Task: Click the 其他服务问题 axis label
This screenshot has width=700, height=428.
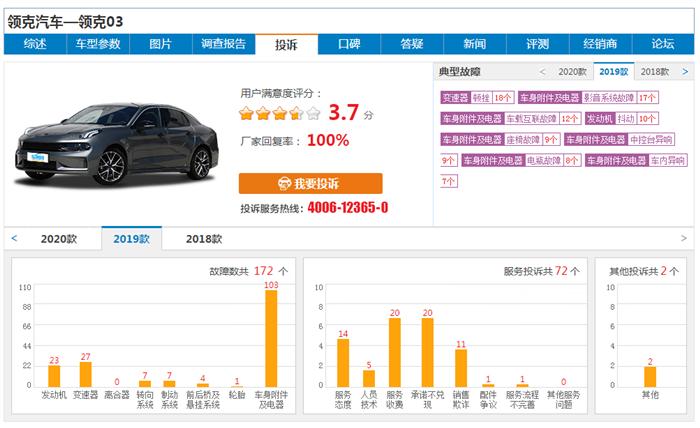Action: (x=563, y=400)
